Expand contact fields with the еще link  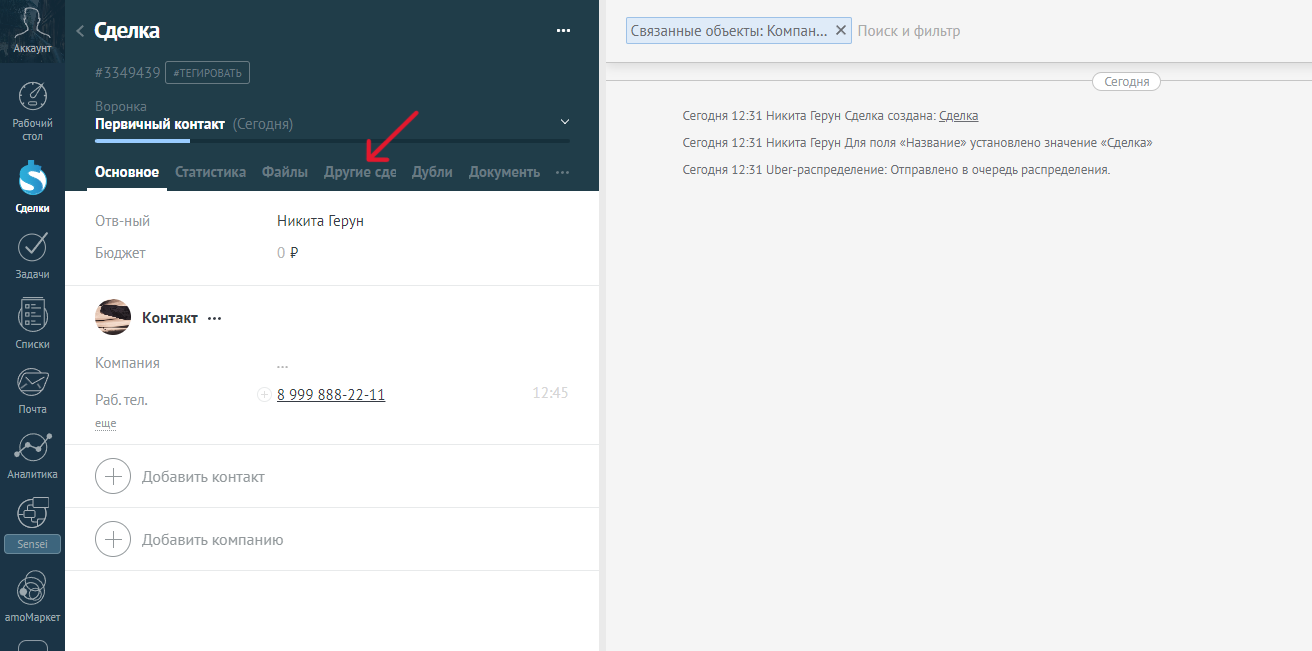click(x=106, y=424)
